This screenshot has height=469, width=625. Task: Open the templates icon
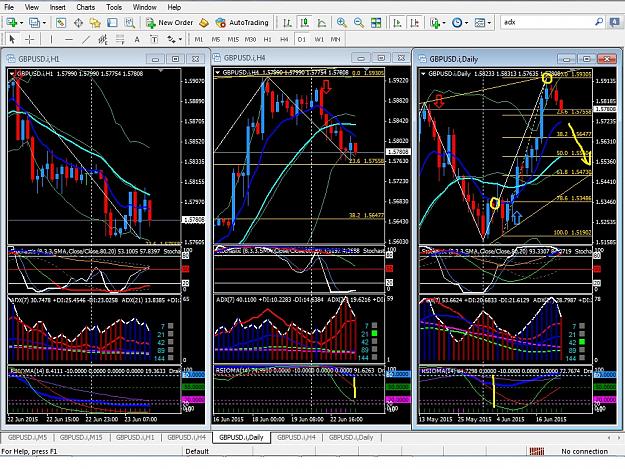pyautogui.click(x=480, y=23)
